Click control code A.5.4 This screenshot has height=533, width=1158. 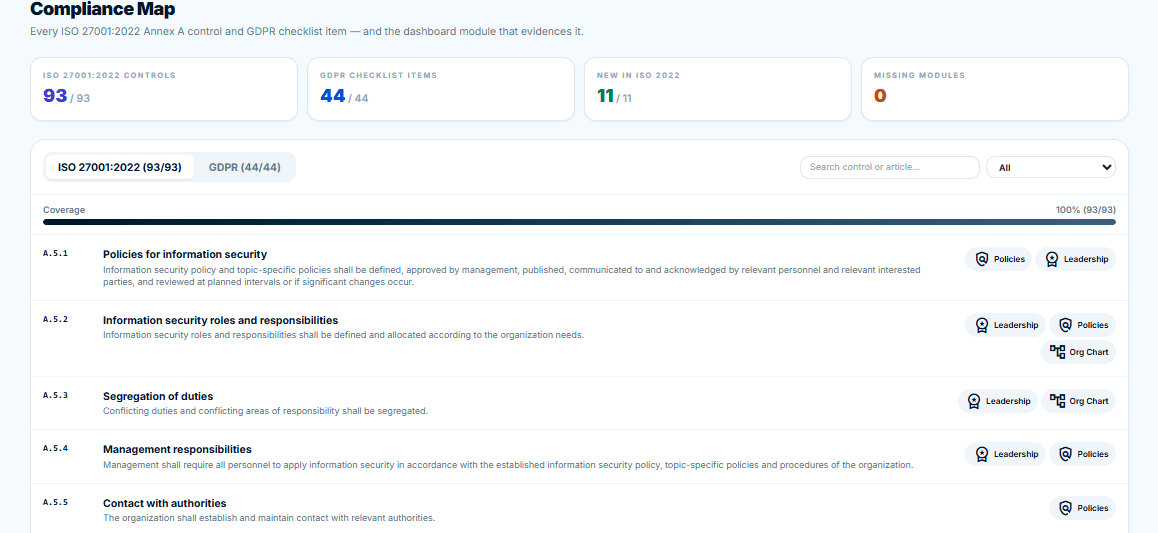coord(55,448)
